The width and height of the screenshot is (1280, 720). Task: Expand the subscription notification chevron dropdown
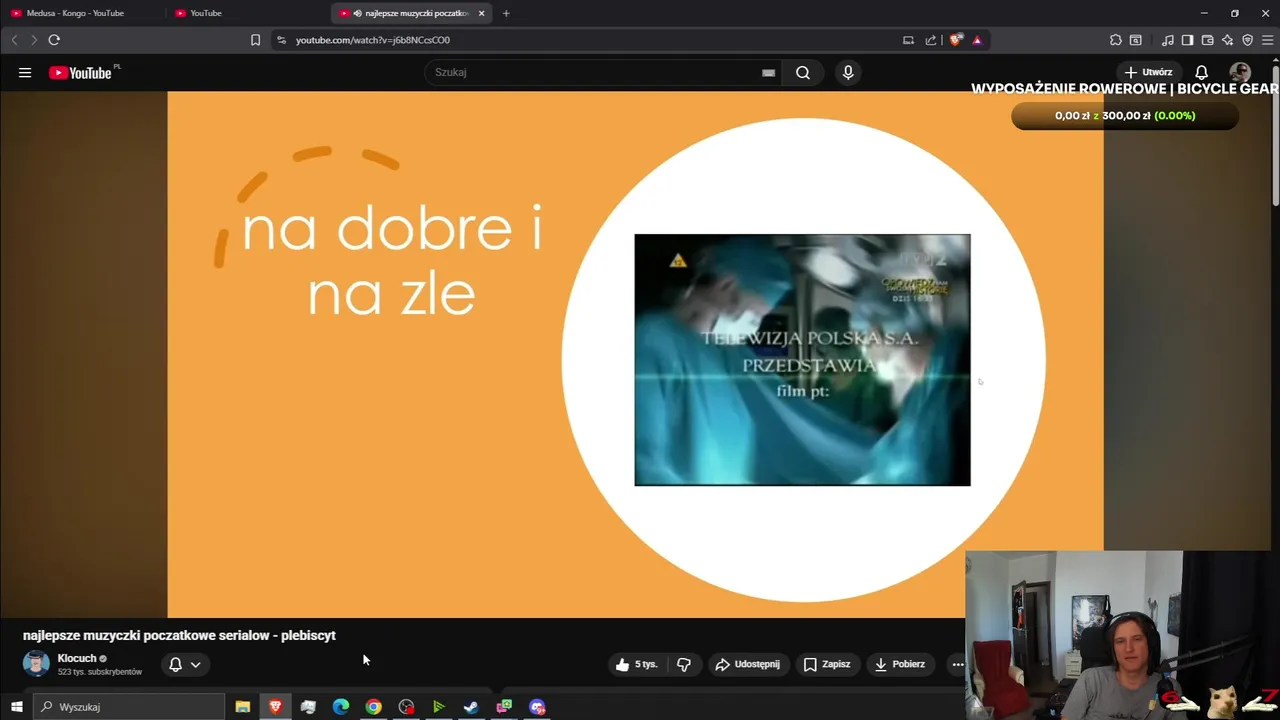point(196,664)
